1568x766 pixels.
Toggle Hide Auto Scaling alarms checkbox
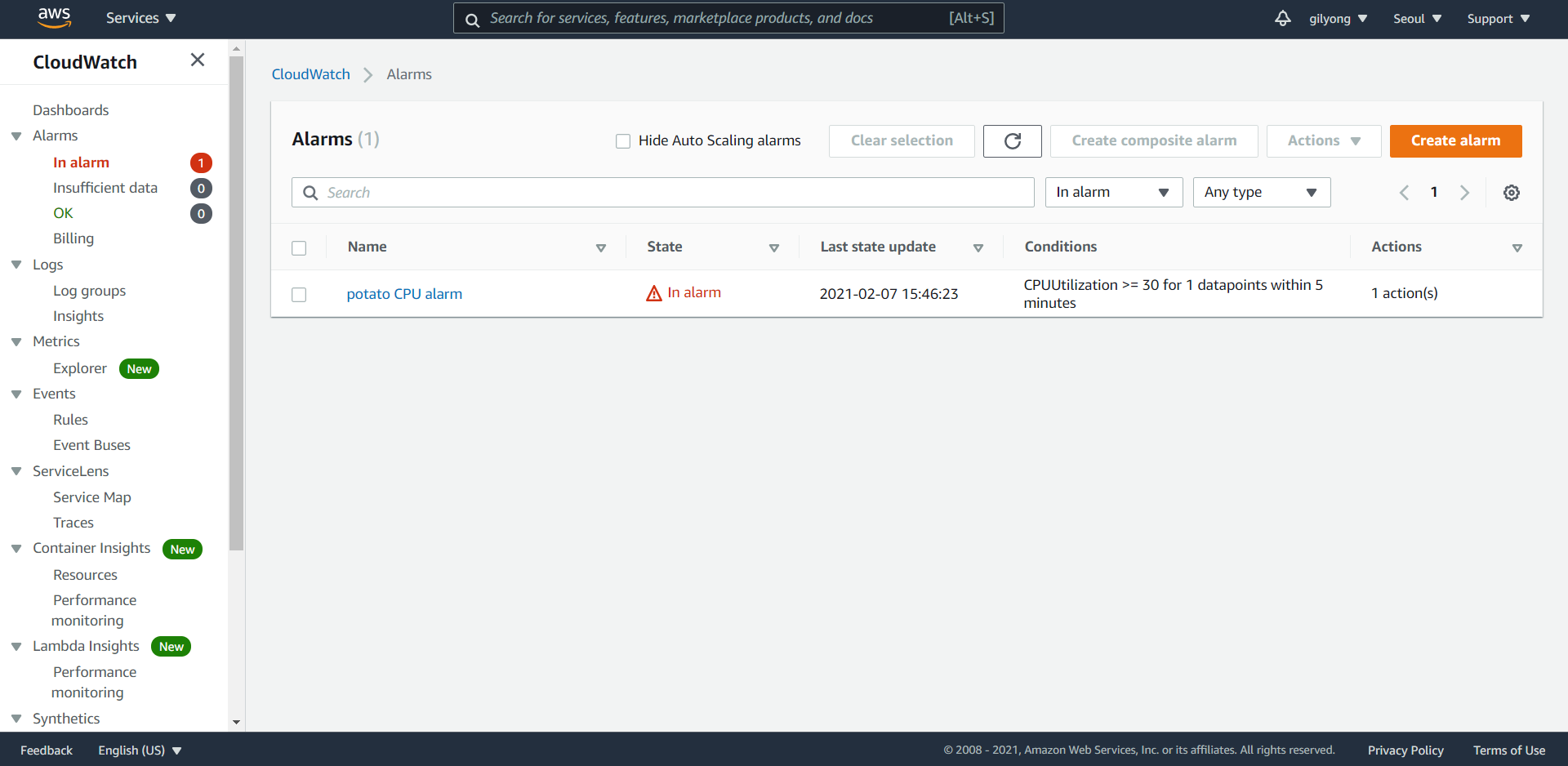click(623, 141)
